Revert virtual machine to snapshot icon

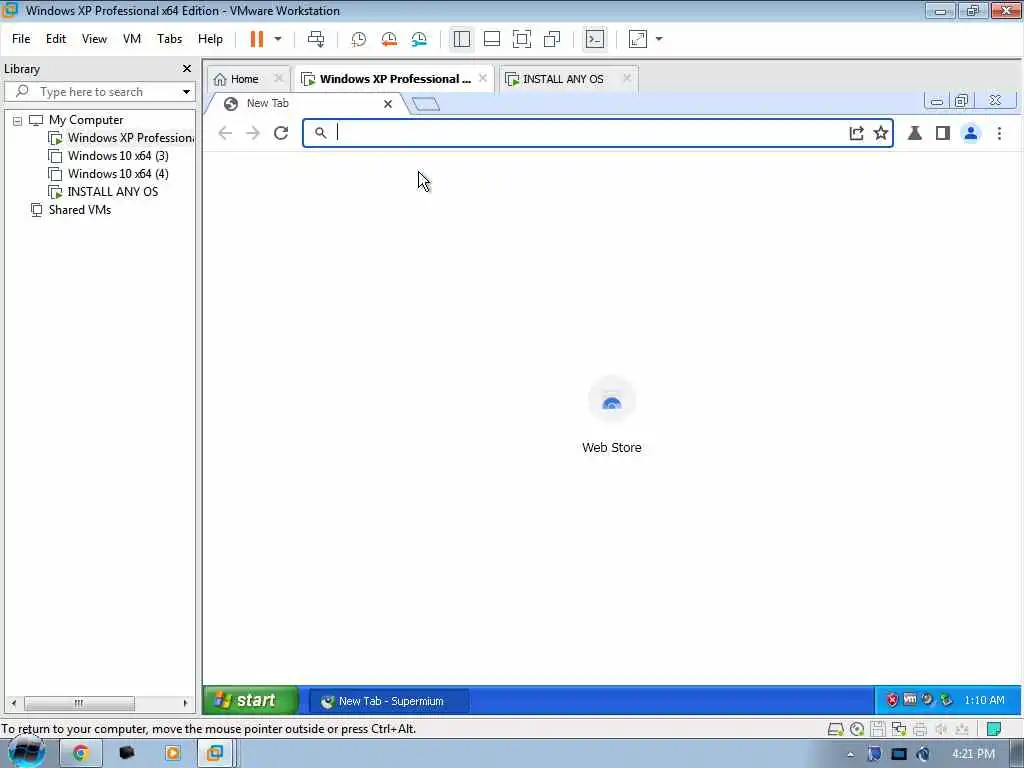pos(389,39)
